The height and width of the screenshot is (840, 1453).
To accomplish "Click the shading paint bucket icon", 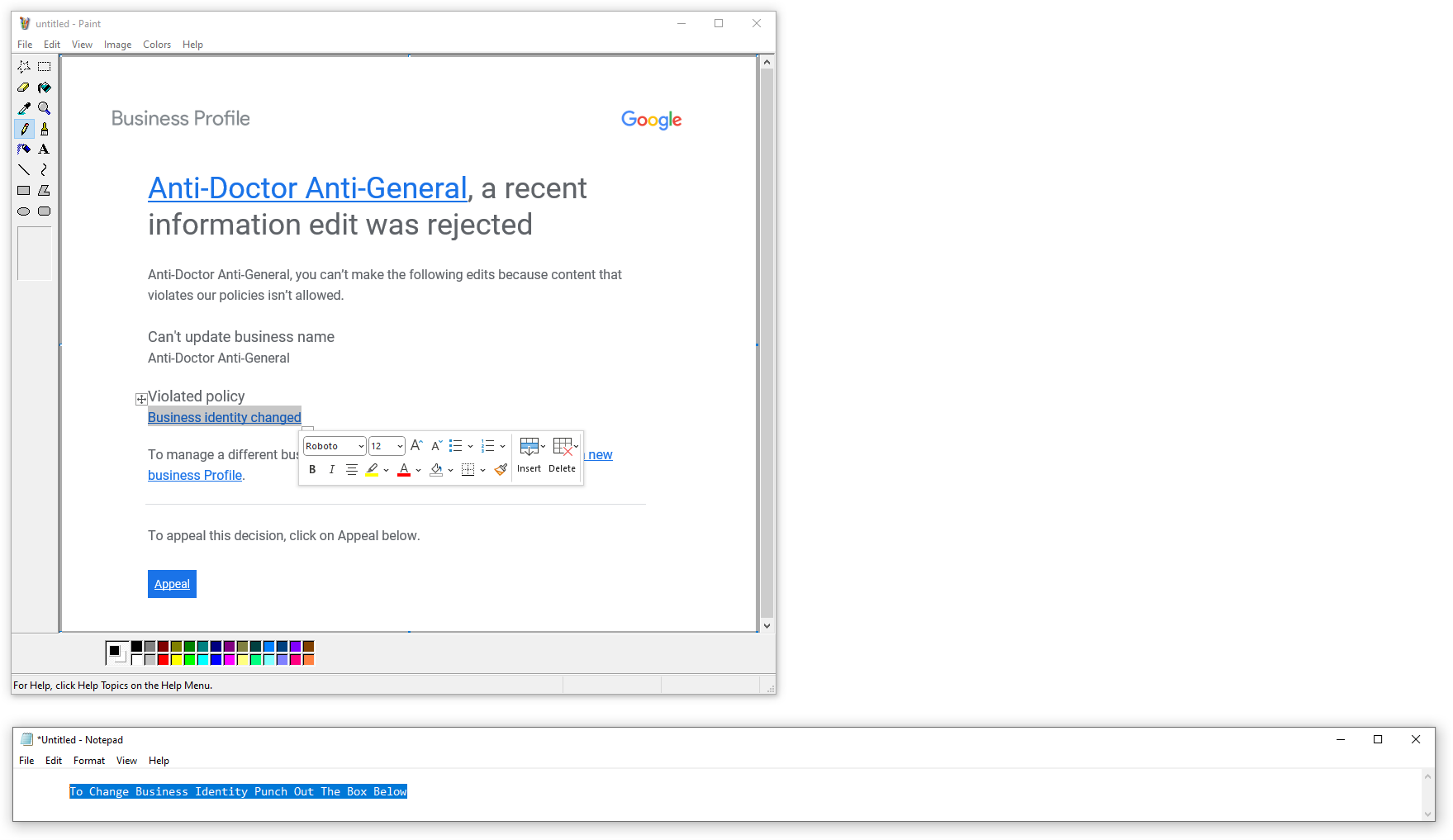I will [x=436, y=470].
